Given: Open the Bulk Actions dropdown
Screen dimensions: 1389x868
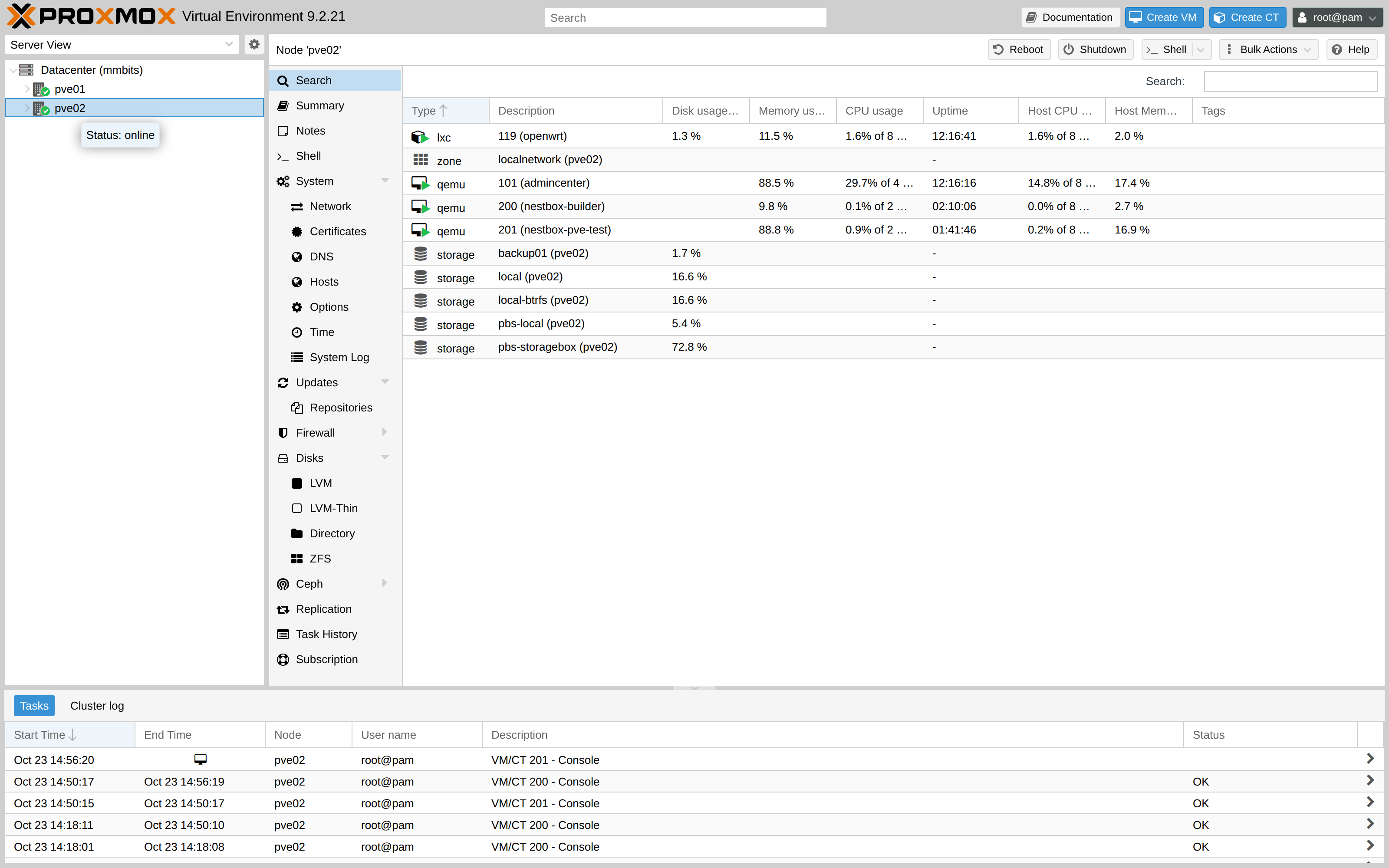Looking at the screenshot, I should [x=1268, y=50].
